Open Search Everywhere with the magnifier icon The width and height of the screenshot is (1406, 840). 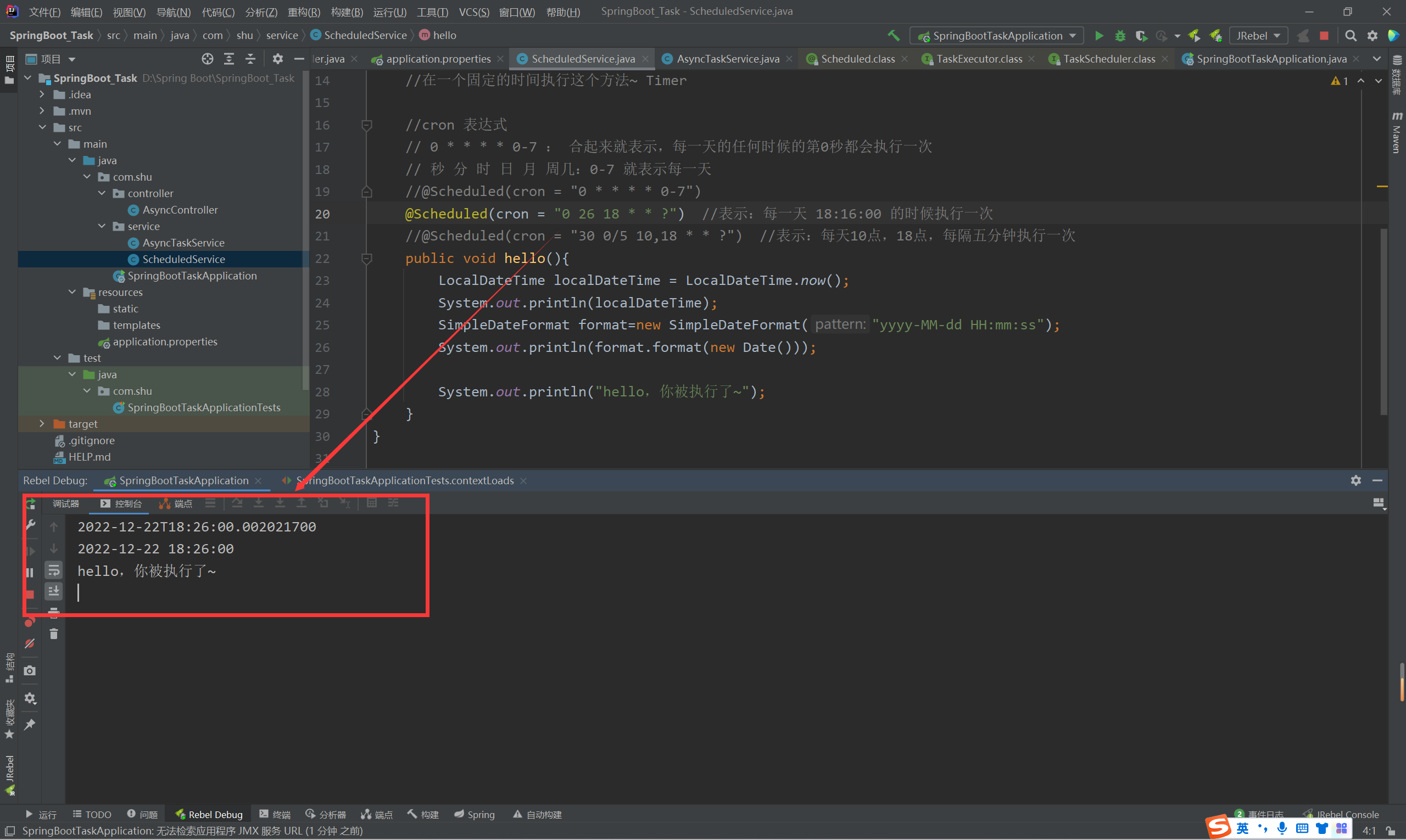click(1351, 36)
